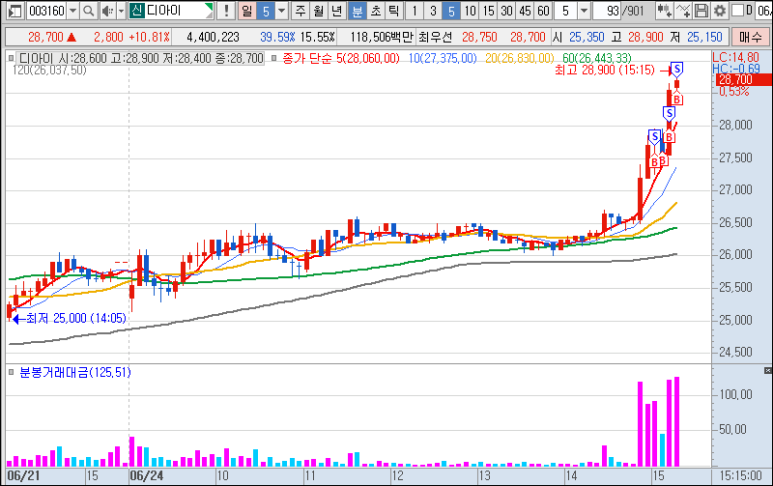
Task: Click the 118,506백만 trading value
Action: pos(382,37)
